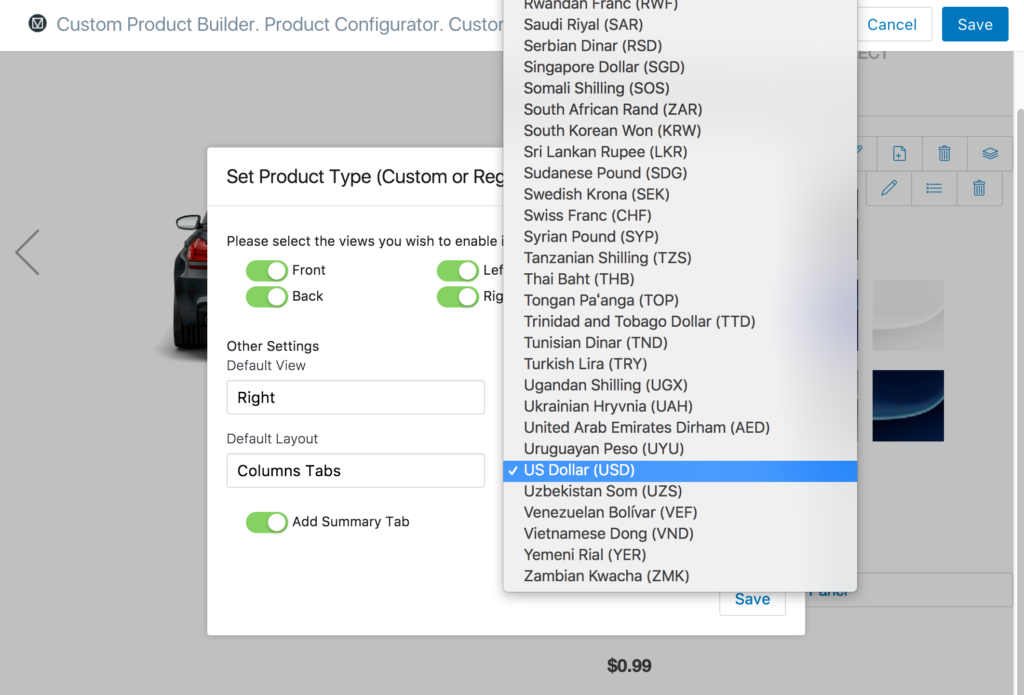Click the dark planet image thumbnail
The image size is (1024, 695).
click(907, 405)
